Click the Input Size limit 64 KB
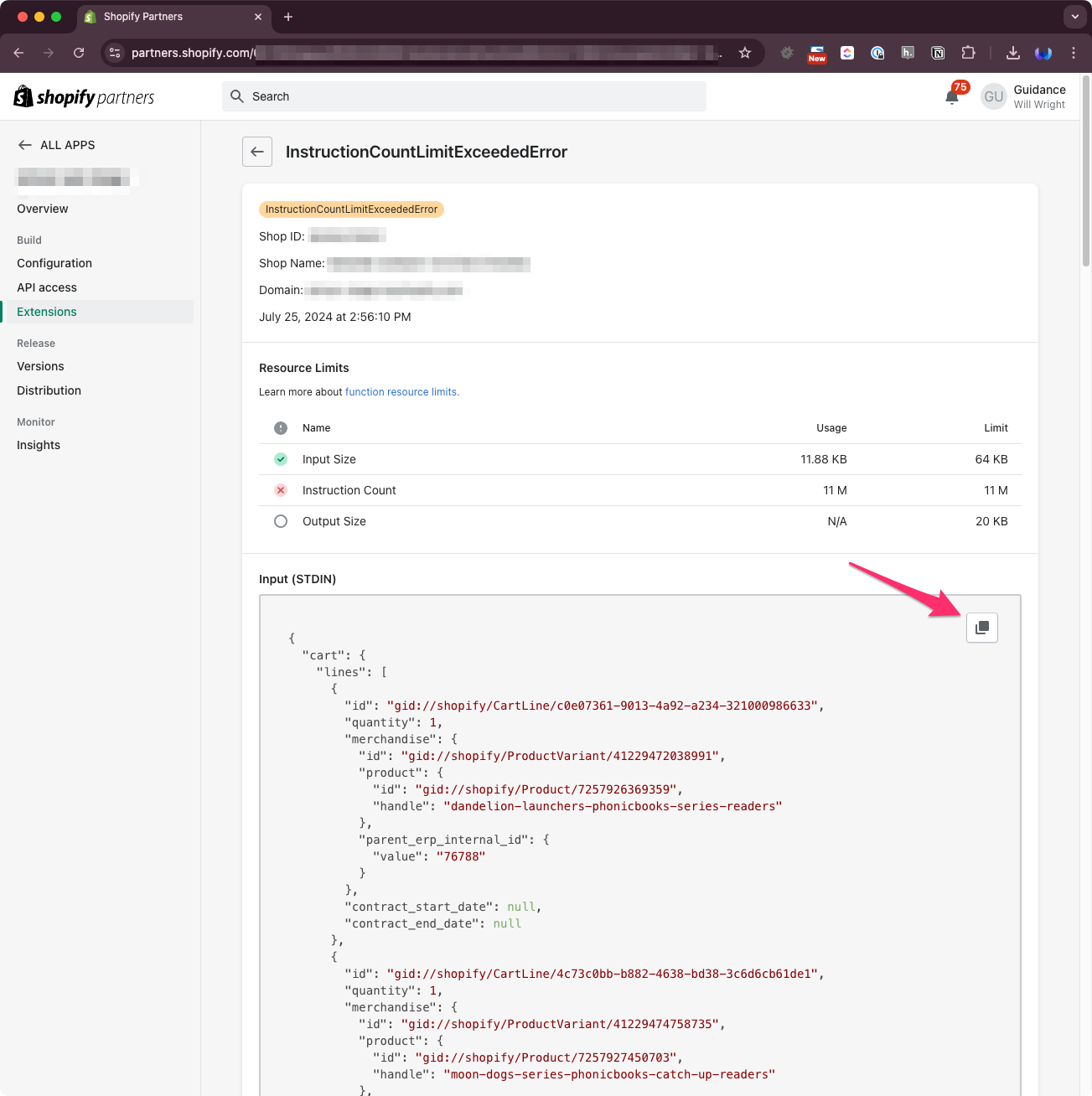Image resolution: width=1092 pixels, height=1096 pixels. [991, 459]
